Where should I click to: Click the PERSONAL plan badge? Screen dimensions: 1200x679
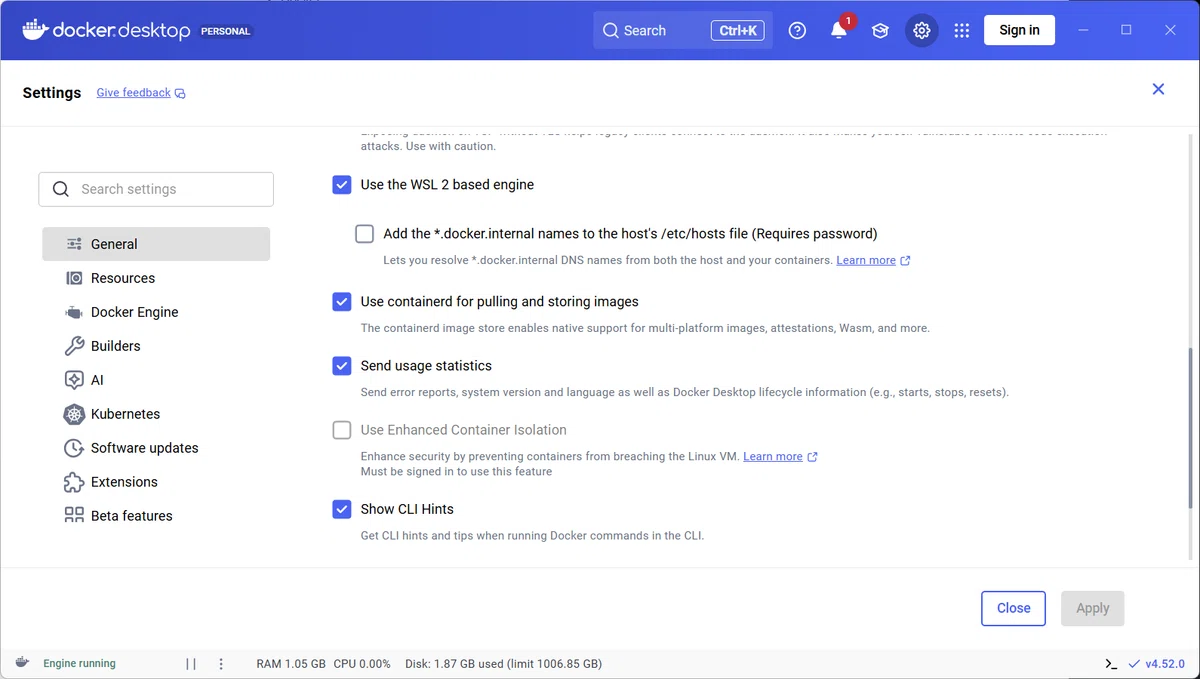226,31
